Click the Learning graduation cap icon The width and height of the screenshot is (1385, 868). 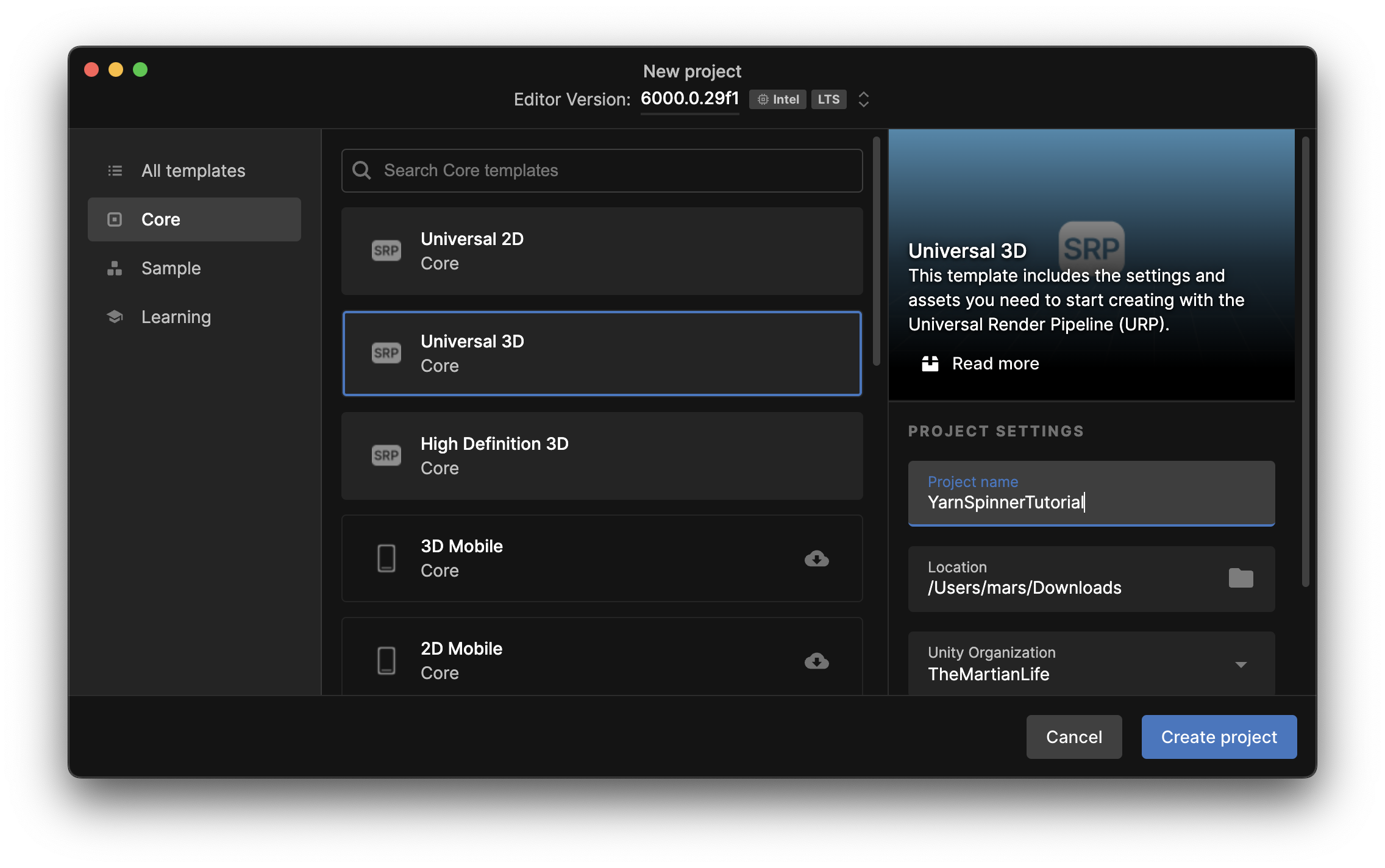point(115,317)
